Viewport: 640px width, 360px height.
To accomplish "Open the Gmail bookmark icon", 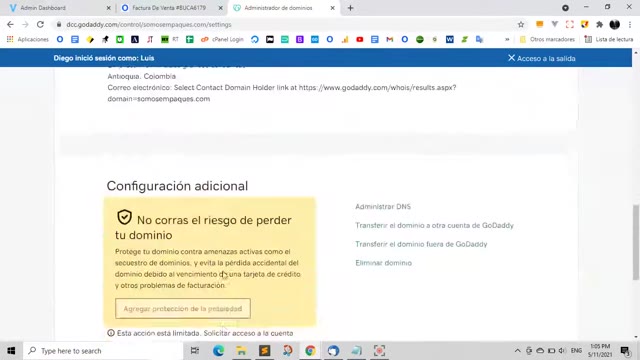I will (390, 40).
